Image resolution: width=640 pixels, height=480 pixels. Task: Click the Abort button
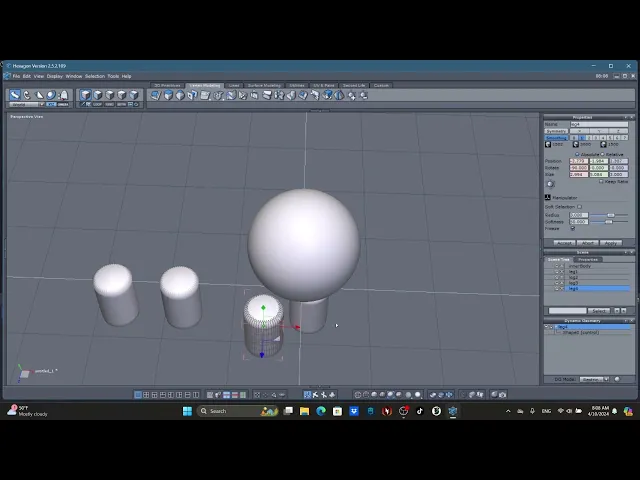click(588, 243)
